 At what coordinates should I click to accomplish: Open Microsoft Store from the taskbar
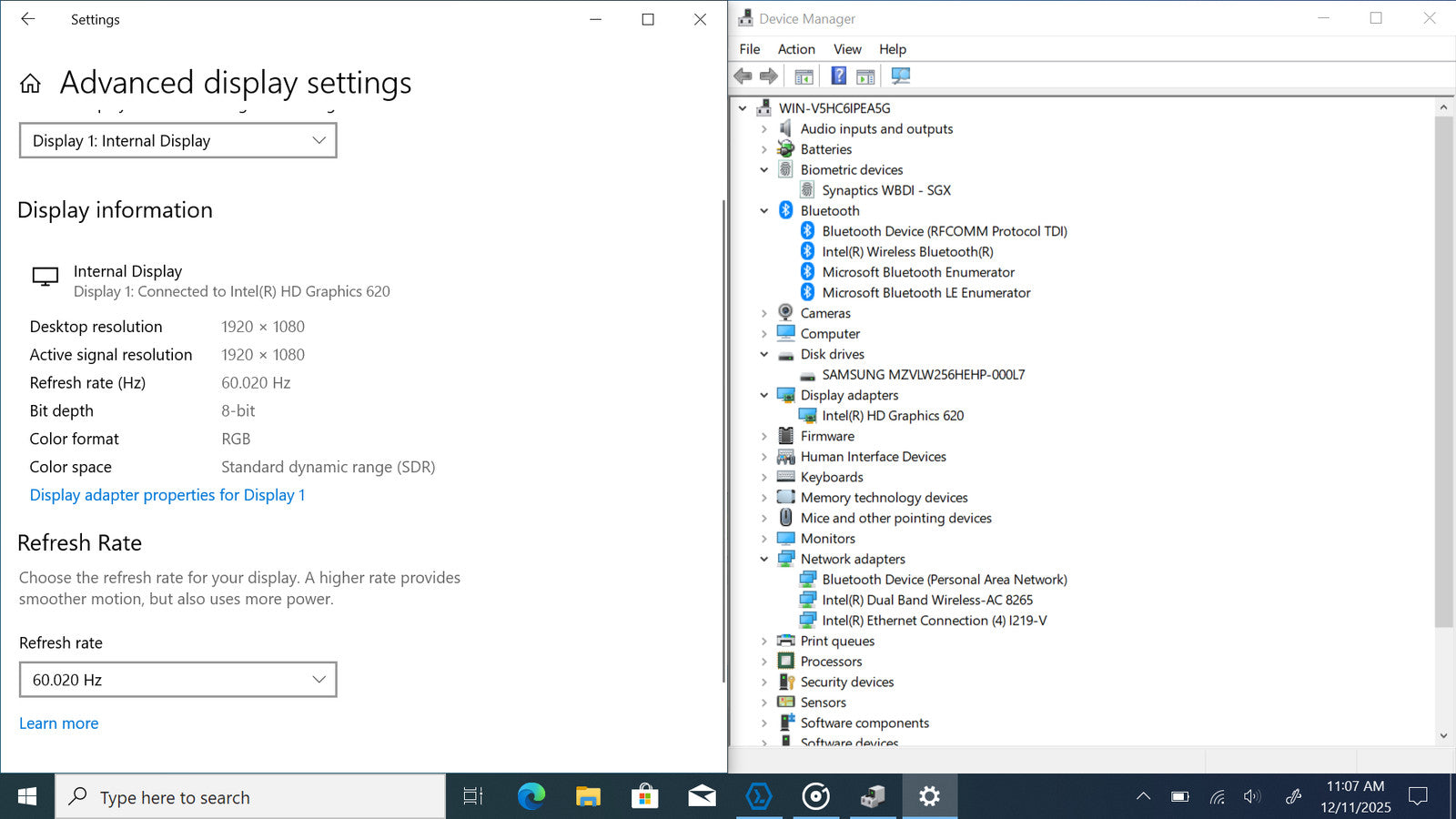coord(644,797)
